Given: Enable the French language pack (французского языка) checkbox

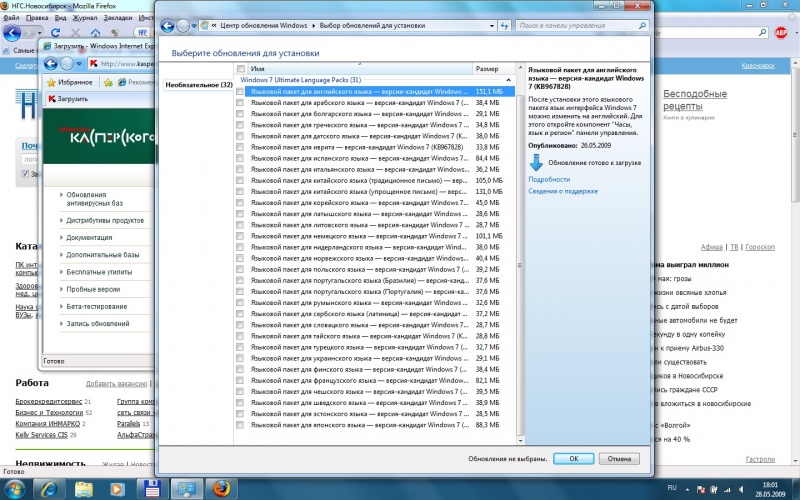Looking at the screenshot, I should pos(240,381).
